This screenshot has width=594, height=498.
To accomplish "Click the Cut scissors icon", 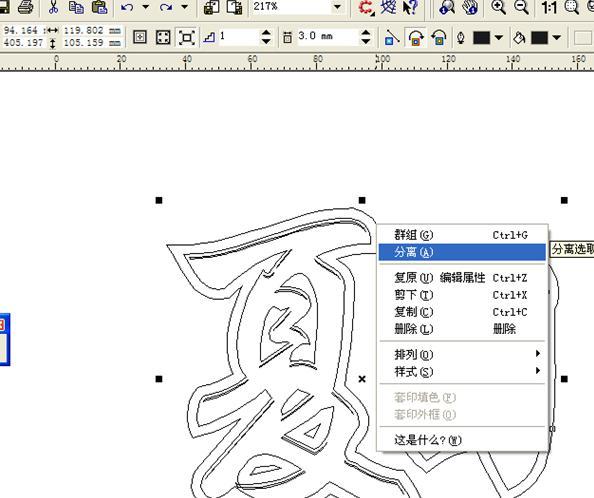I will (53, 7).
